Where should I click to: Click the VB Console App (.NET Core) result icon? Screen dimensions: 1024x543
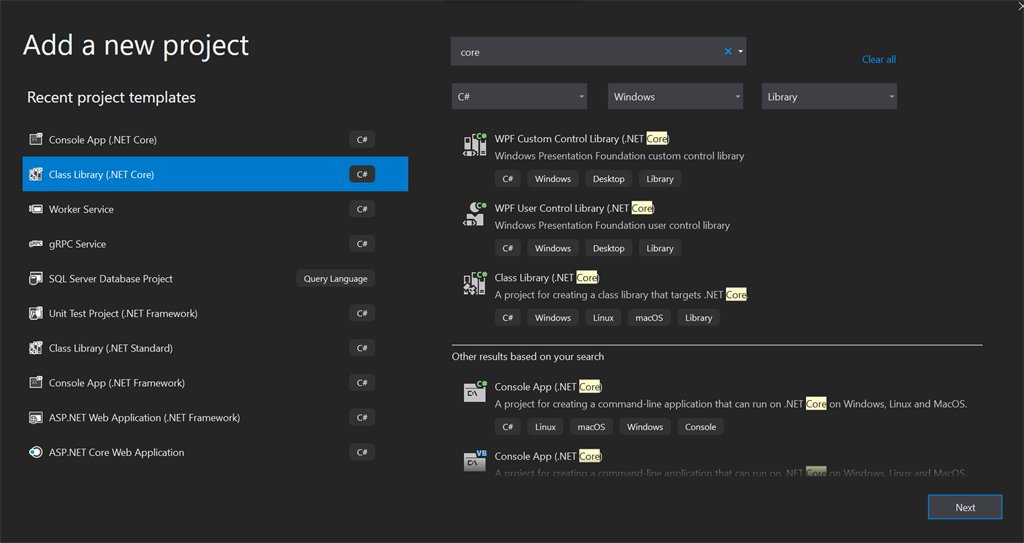pyautogui.click(x=475, y=461)
